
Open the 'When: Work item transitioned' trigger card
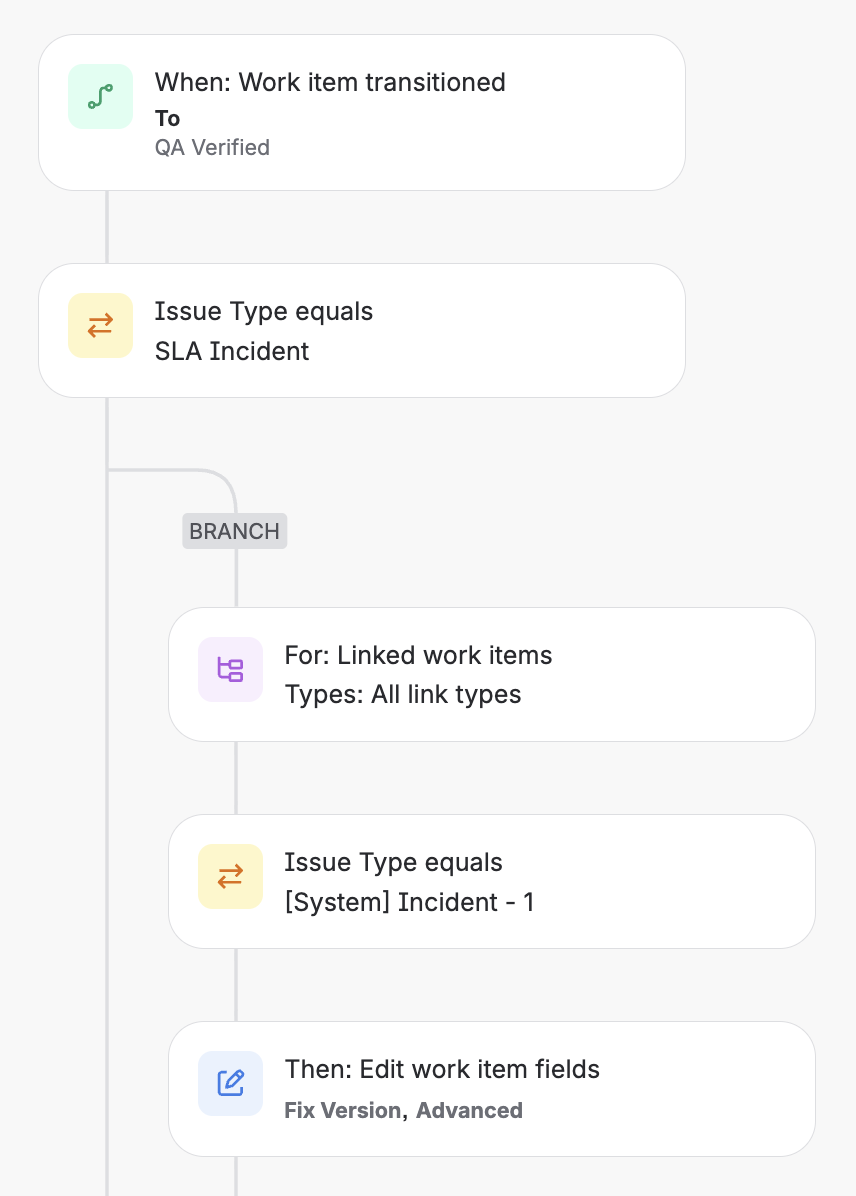pos(362,112)
